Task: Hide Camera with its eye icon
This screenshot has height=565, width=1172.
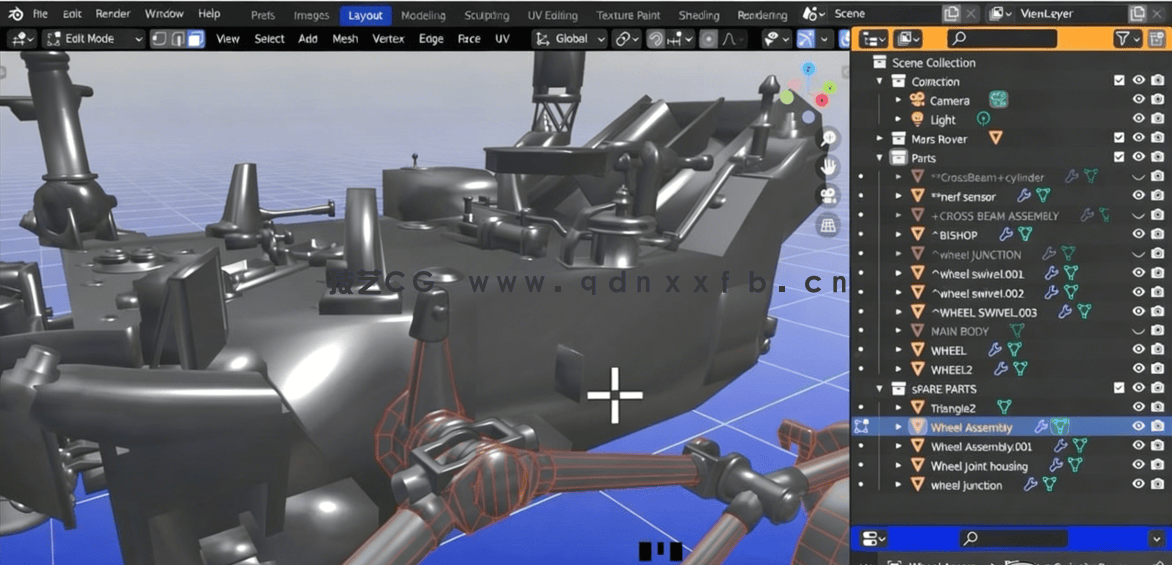Action: (x=1138, y=100)
